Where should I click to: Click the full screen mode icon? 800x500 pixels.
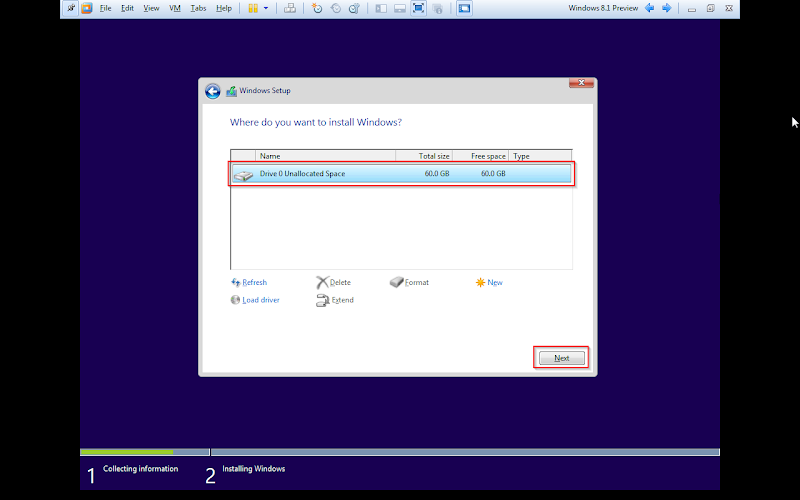coord(418,8)
